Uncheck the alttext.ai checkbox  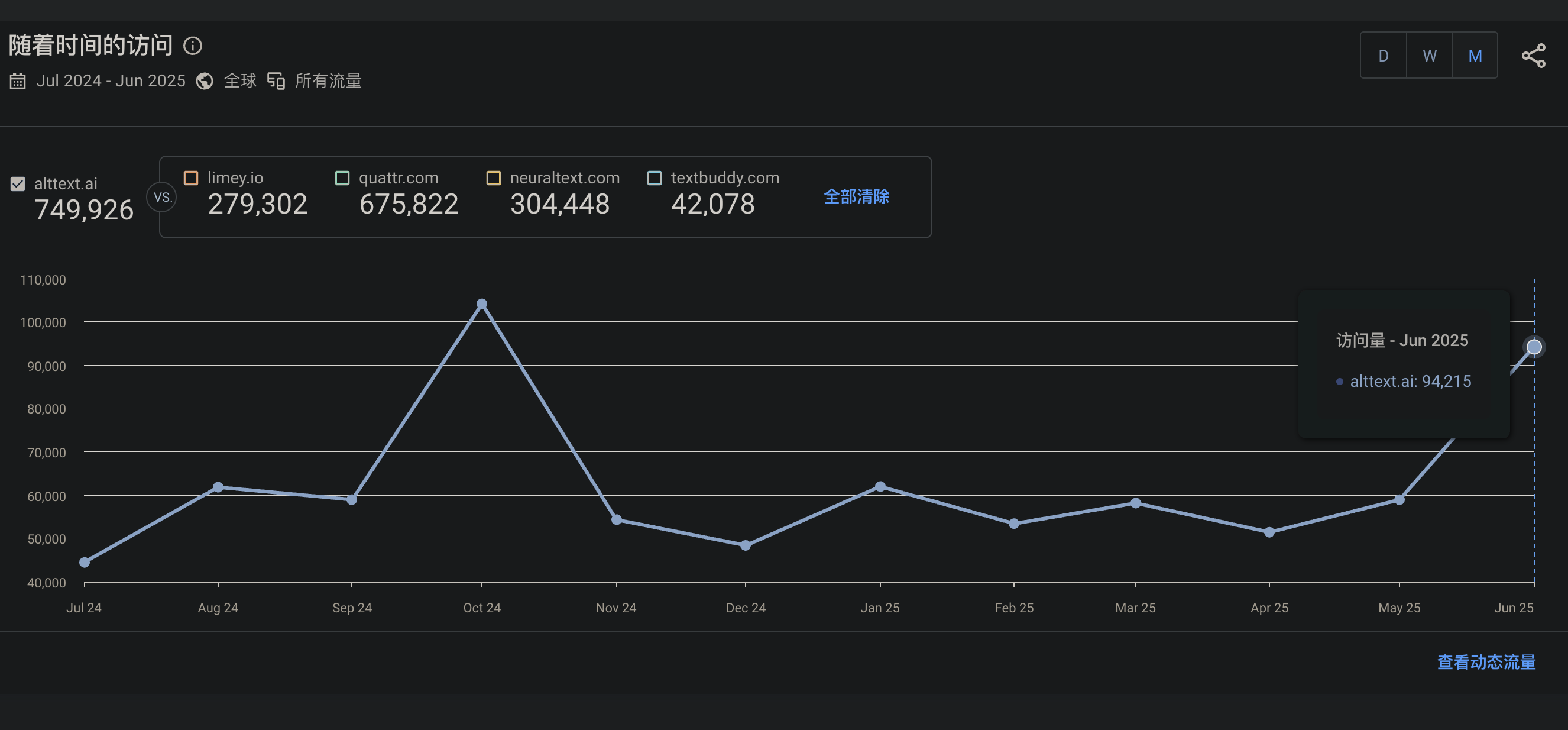(18, 183)
